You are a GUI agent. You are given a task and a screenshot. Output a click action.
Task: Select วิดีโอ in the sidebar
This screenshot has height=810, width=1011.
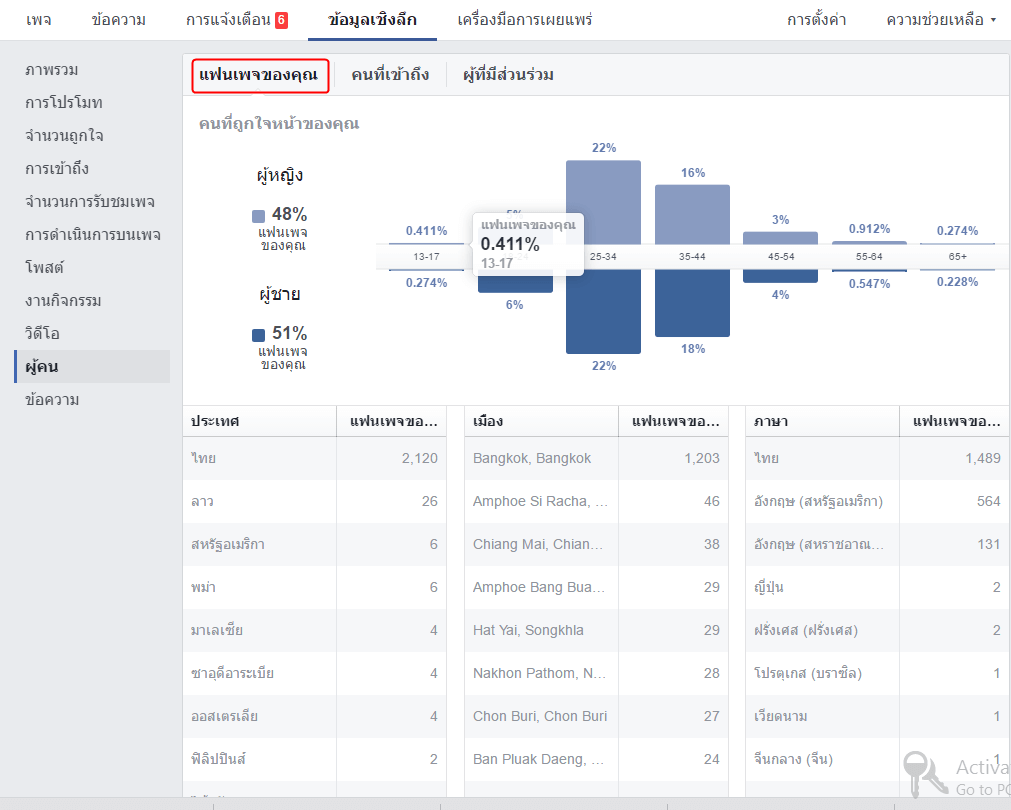(43, 333)
